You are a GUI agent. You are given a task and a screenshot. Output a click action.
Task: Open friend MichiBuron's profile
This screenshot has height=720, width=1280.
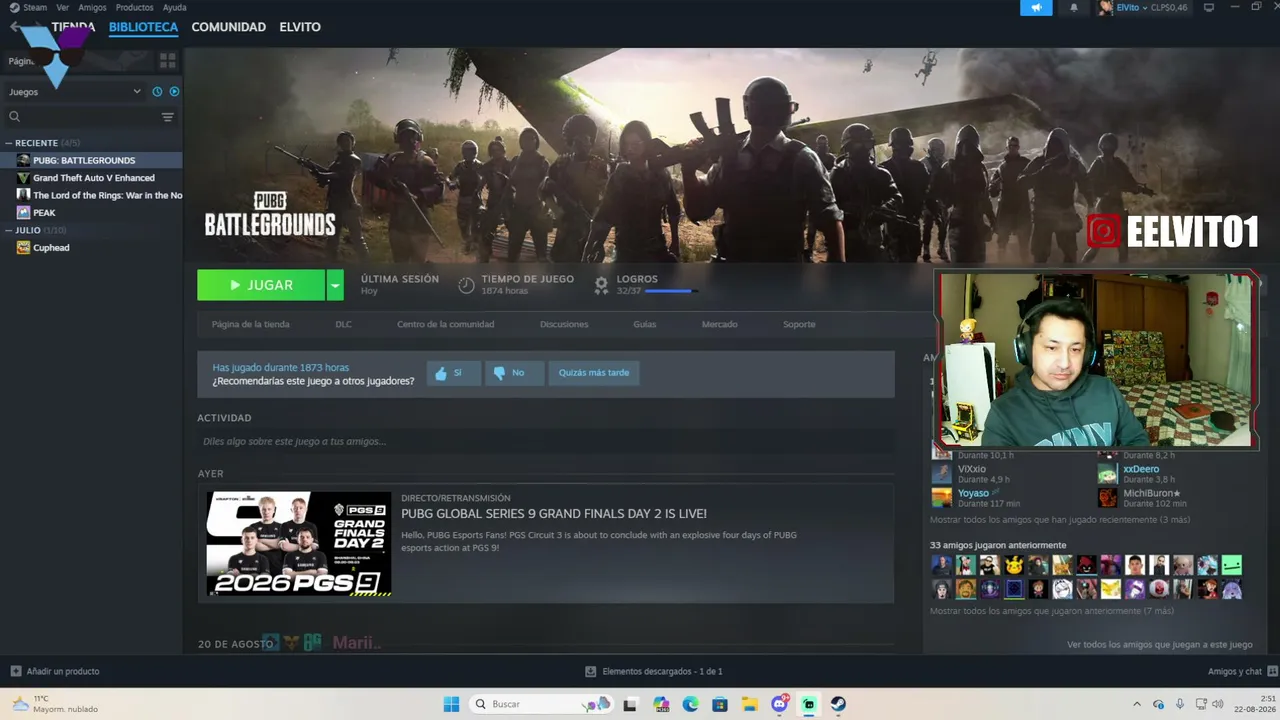pos(1152,493)
